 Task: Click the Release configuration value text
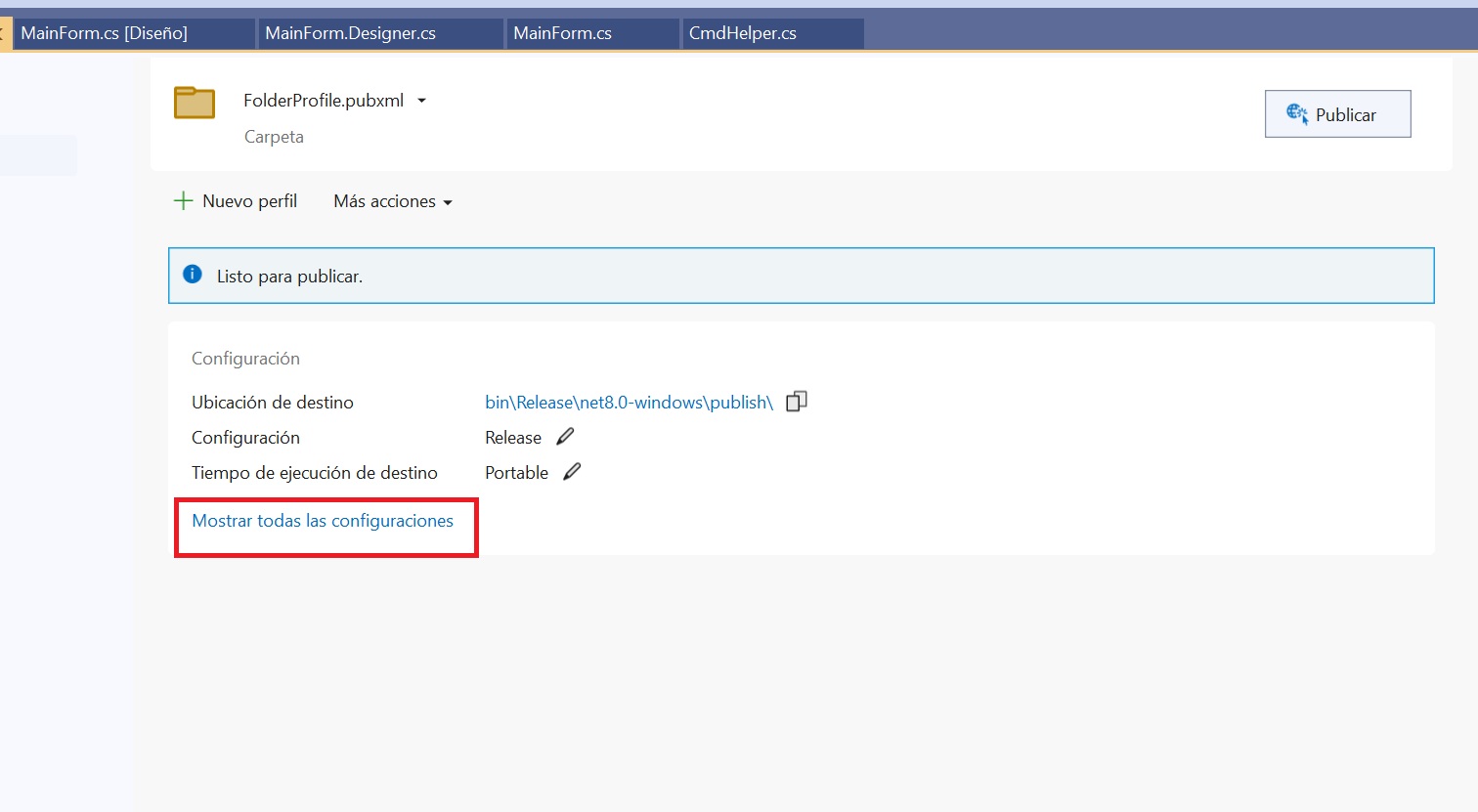point(513,438)
